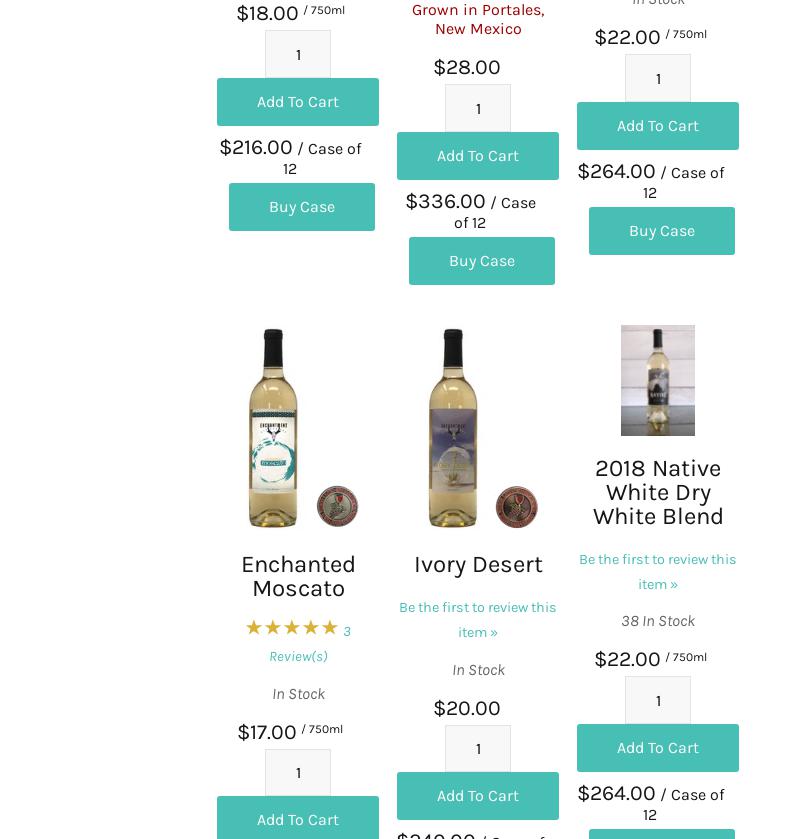Screen dimensions: 785x839
Task: Buy the $216.00 case of 12
Action: pyautogui.click(x=302, y=207)
